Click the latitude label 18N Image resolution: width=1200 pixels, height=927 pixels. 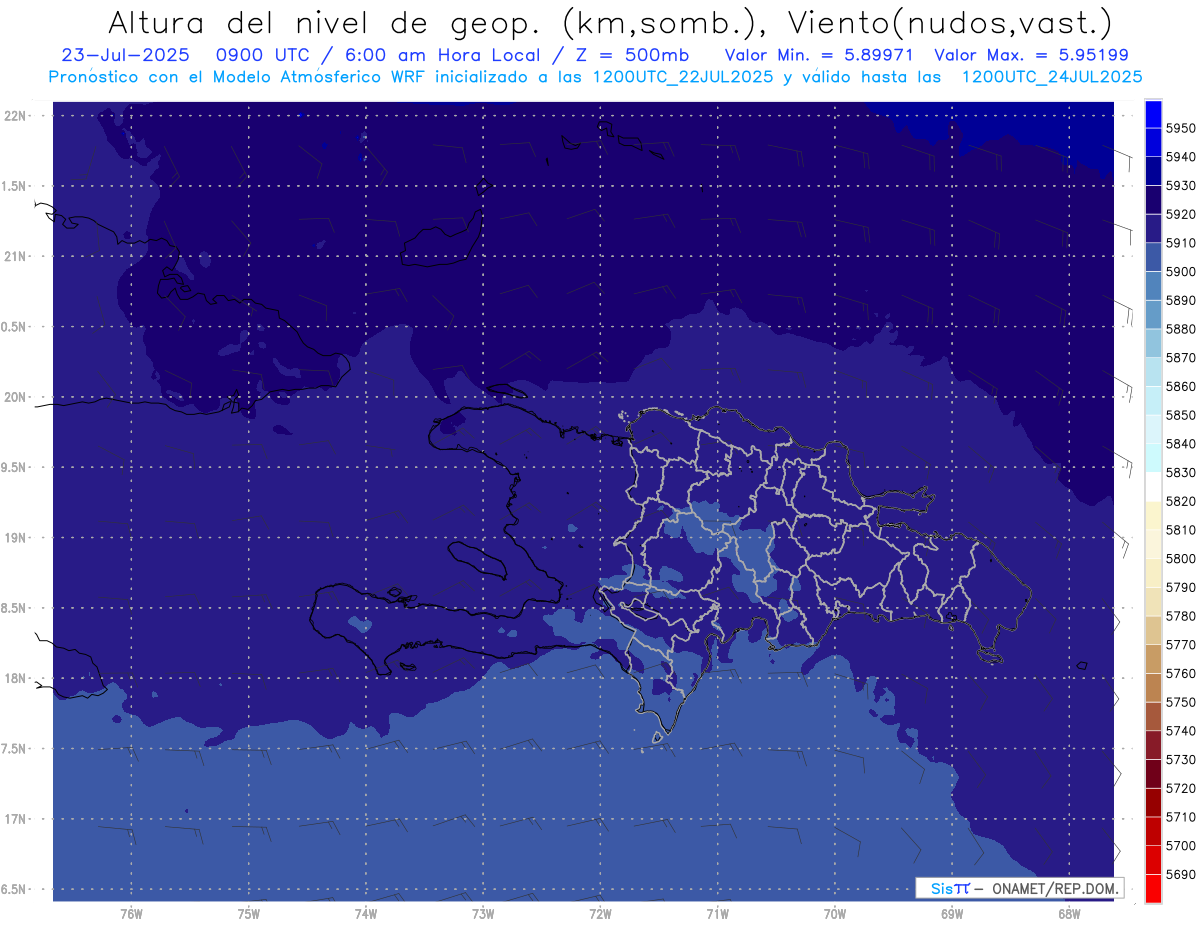[x=16, y=679]
